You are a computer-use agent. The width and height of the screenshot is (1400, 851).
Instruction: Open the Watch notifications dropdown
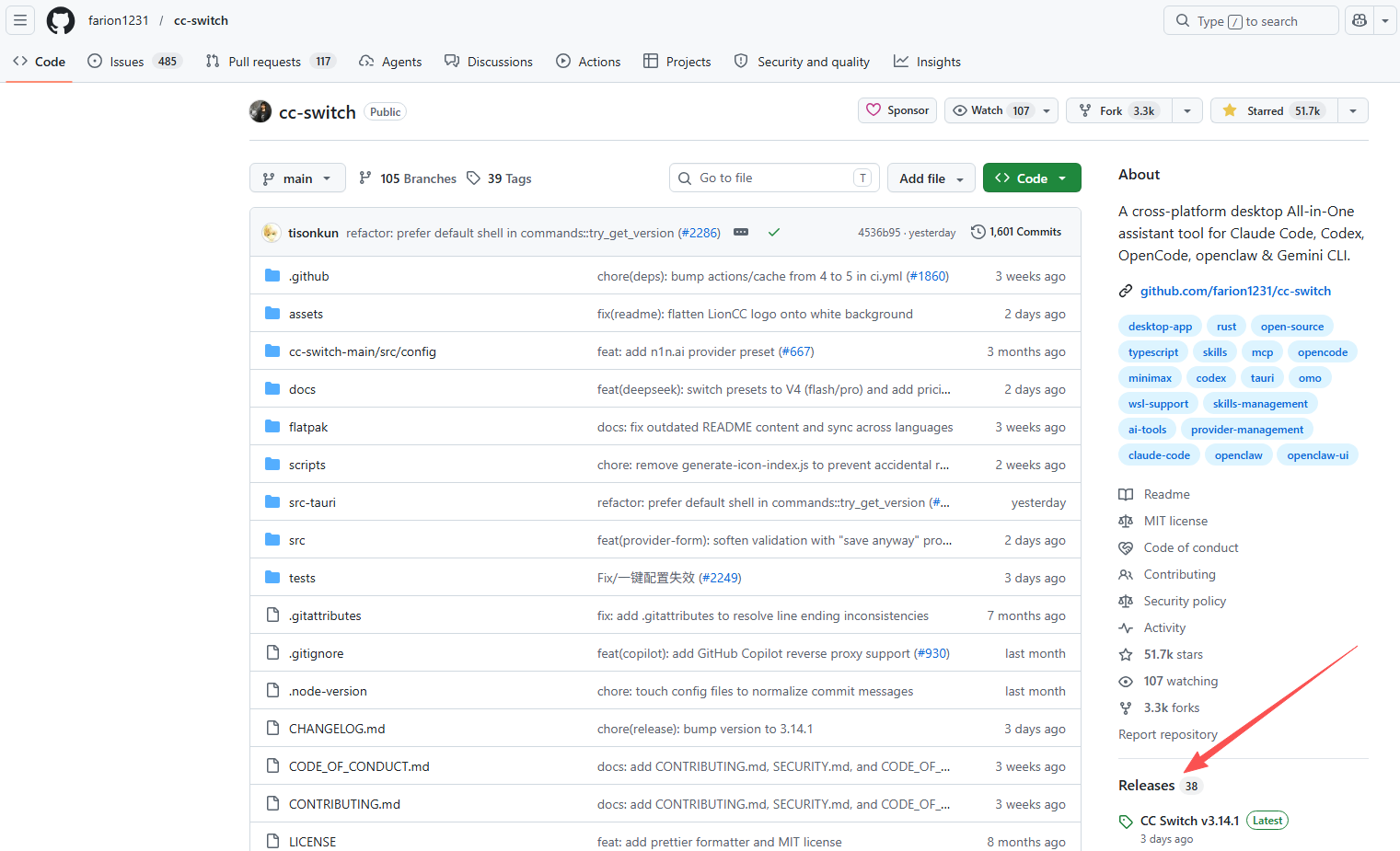[x=1001, y=110]
